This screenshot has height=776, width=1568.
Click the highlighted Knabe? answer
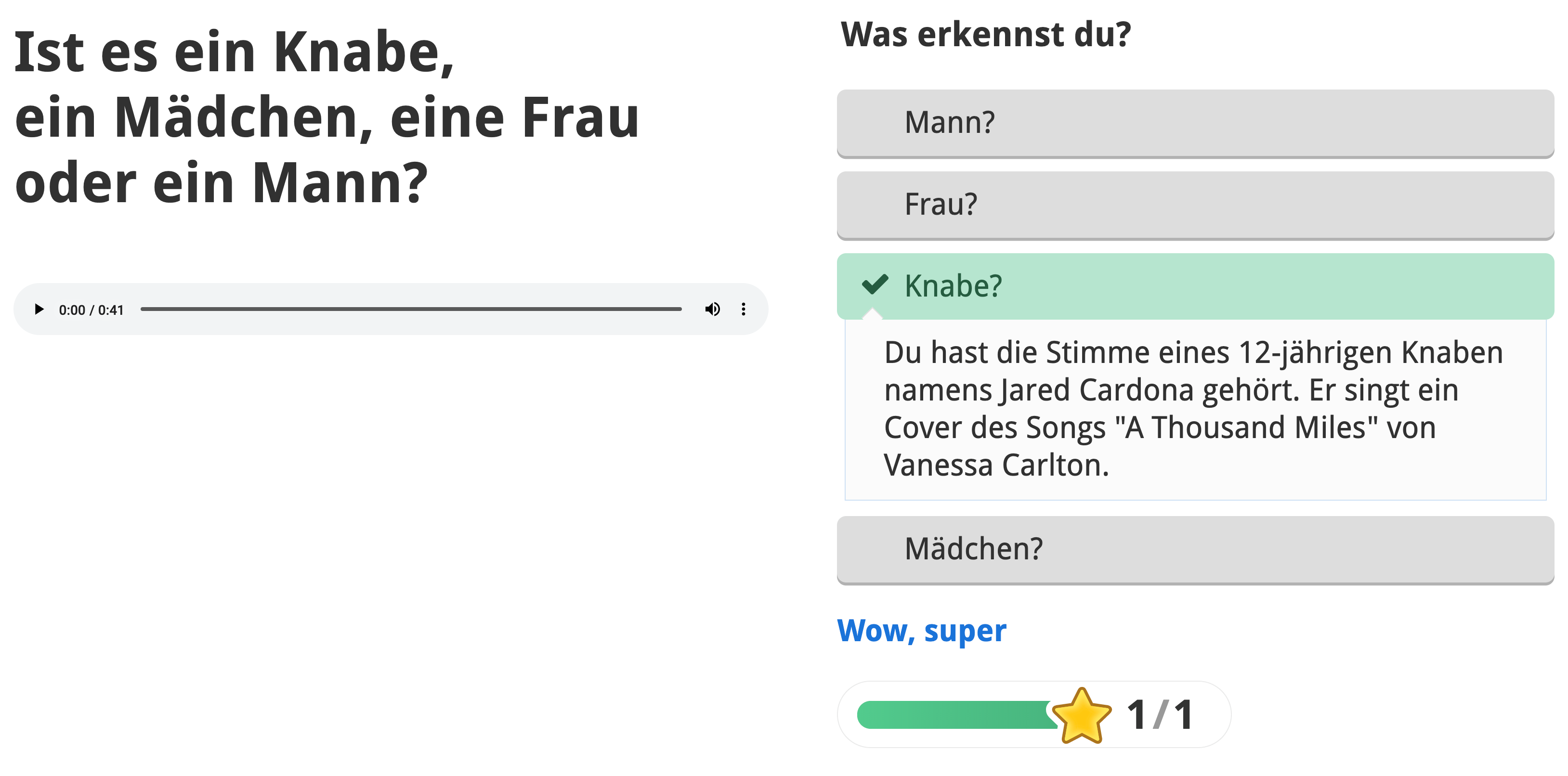point(1195,286)
